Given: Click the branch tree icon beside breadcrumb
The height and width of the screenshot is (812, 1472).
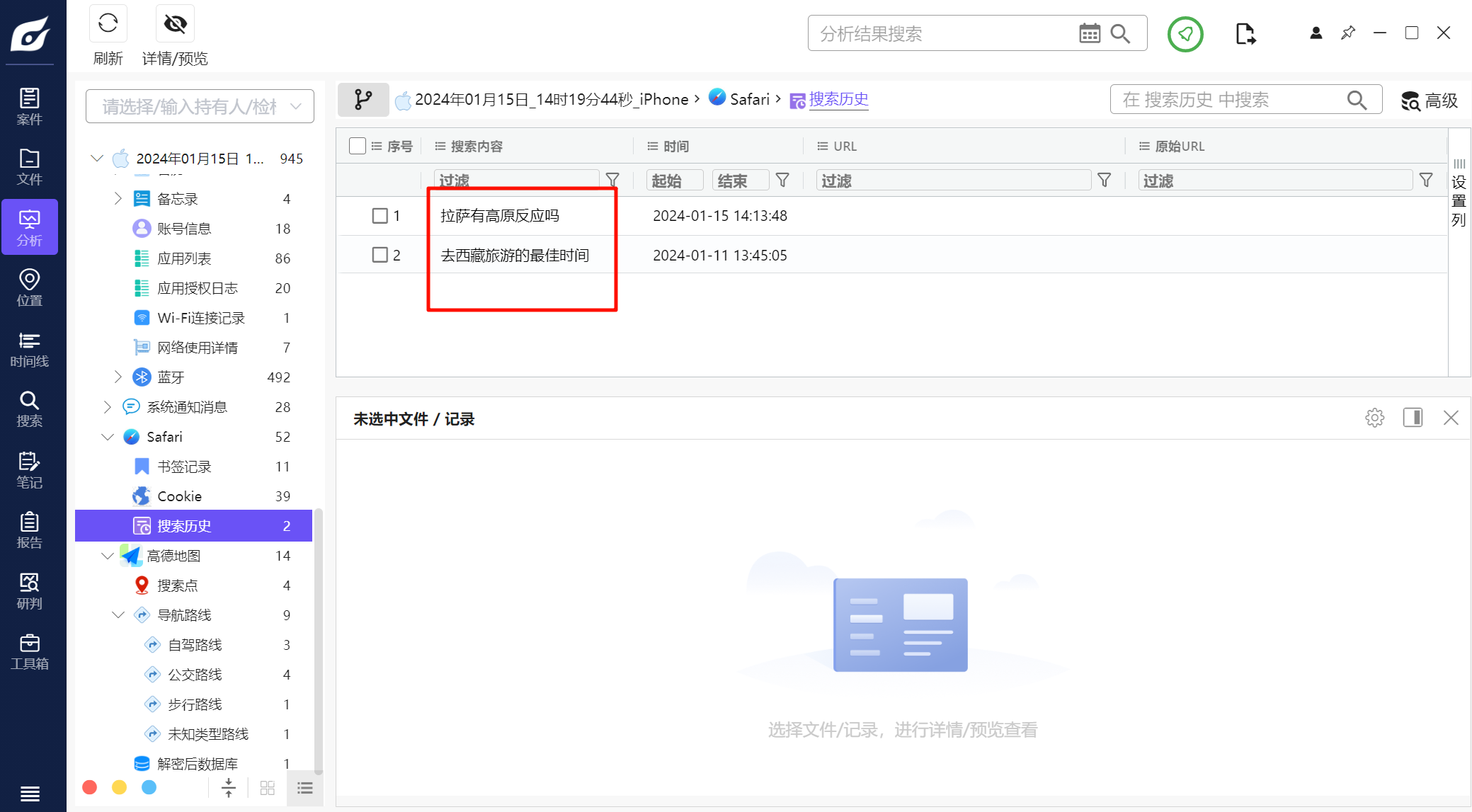Looking at the screenshot, I should coord(363,99).
